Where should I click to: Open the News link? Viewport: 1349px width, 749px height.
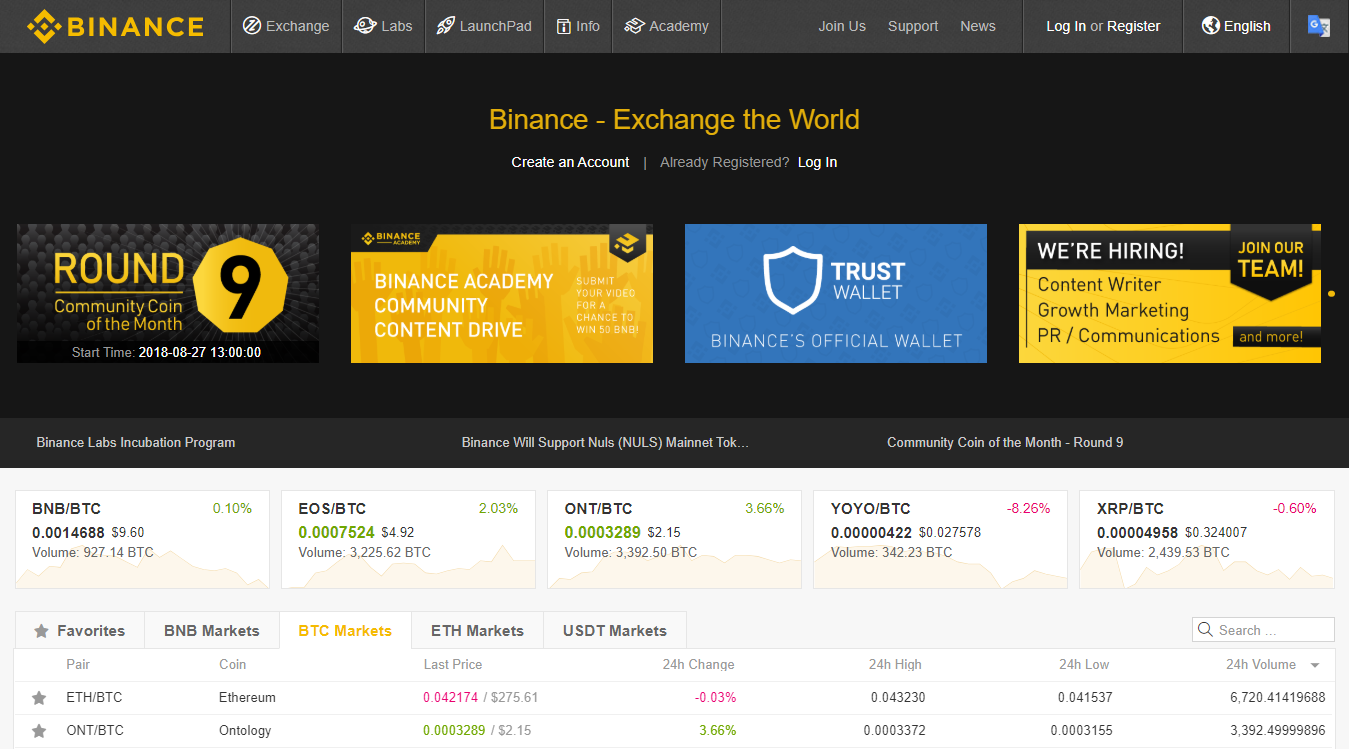(x=978, y=26)
